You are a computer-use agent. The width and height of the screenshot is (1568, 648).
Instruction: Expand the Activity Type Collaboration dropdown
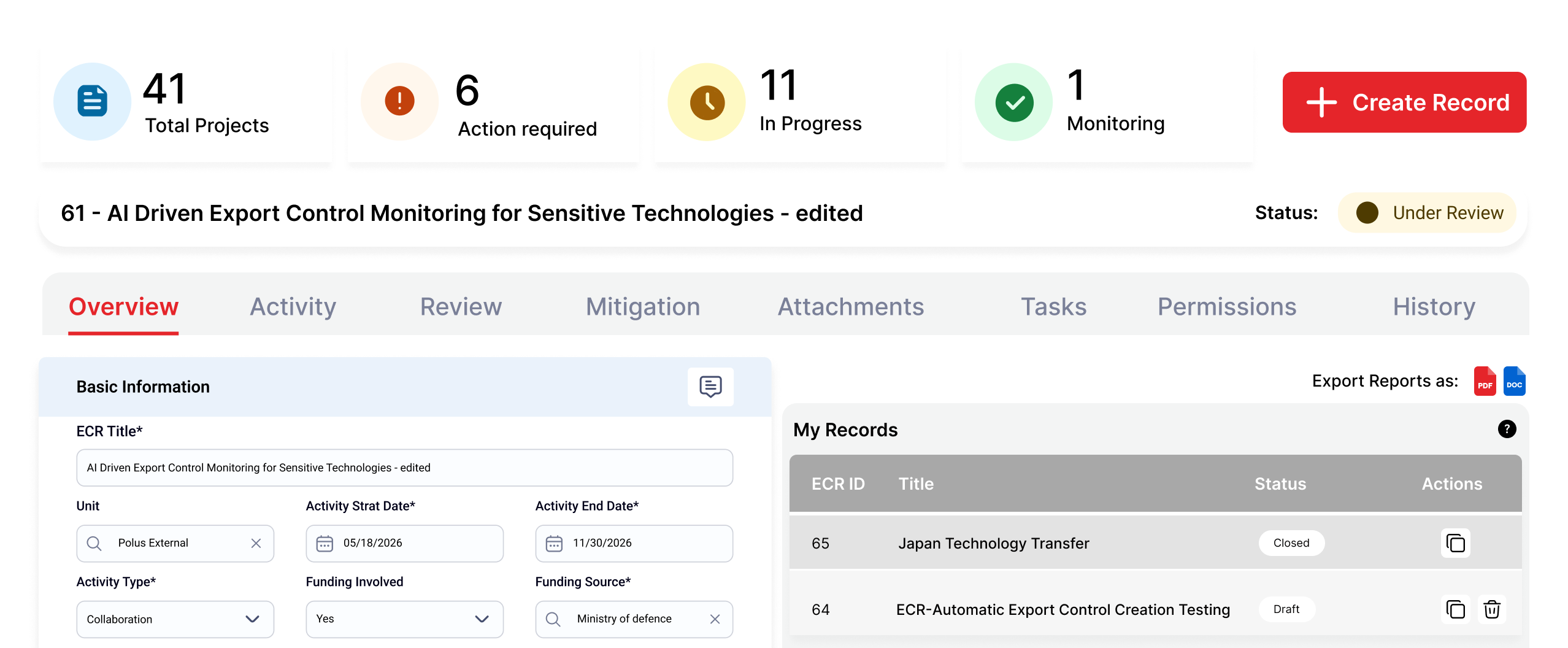pos(175,619)
